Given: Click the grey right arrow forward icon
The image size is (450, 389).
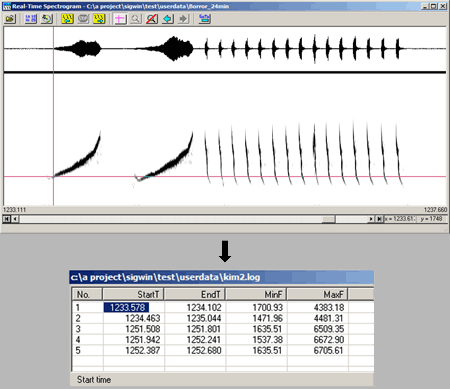Looking at the screenshot, I should 183,19.
